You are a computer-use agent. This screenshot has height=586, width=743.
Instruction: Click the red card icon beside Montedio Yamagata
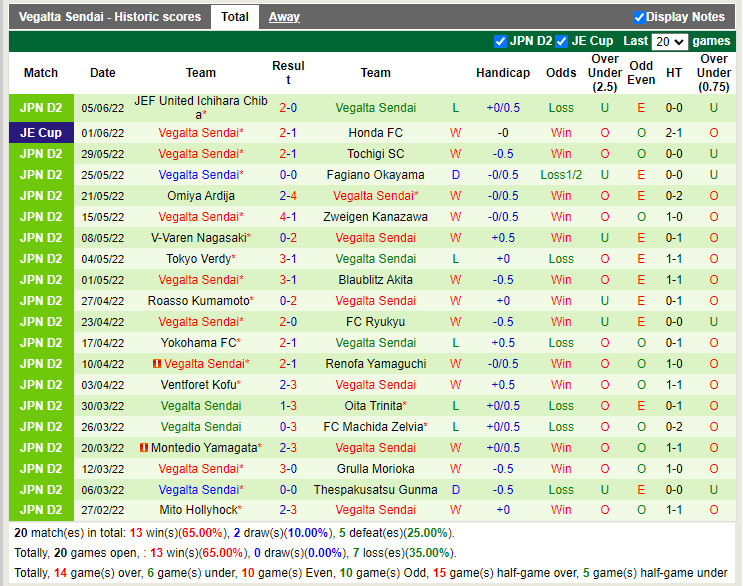[x=144, y=448]
